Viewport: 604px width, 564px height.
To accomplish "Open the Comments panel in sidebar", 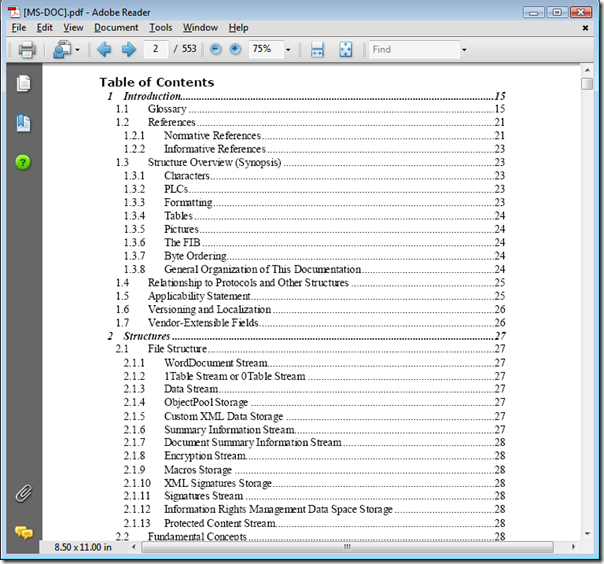I will [x=23, y=532].
